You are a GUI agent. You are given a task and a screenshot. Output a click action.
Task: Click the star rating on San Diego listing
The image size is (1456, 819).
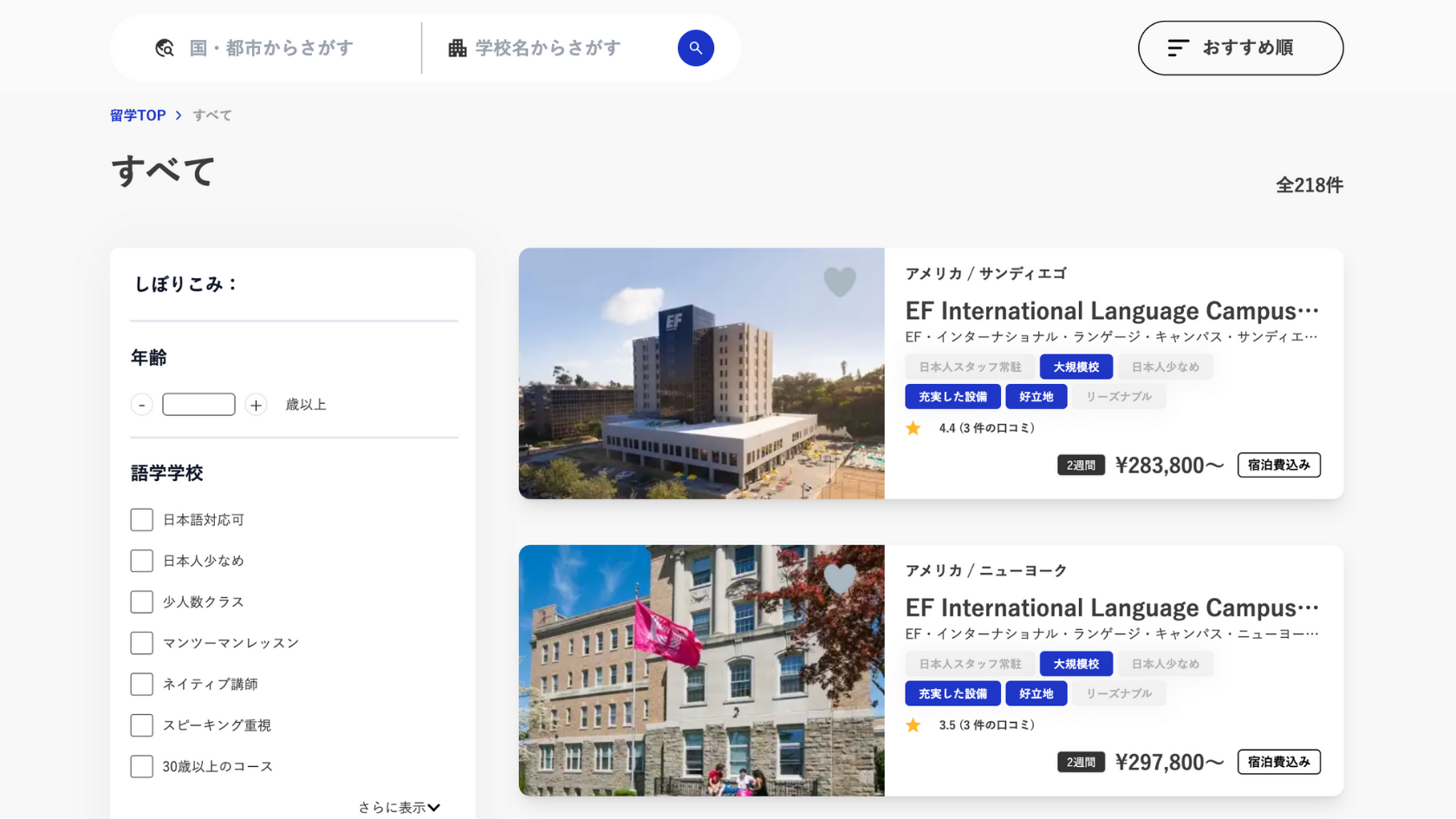(913, 428)
